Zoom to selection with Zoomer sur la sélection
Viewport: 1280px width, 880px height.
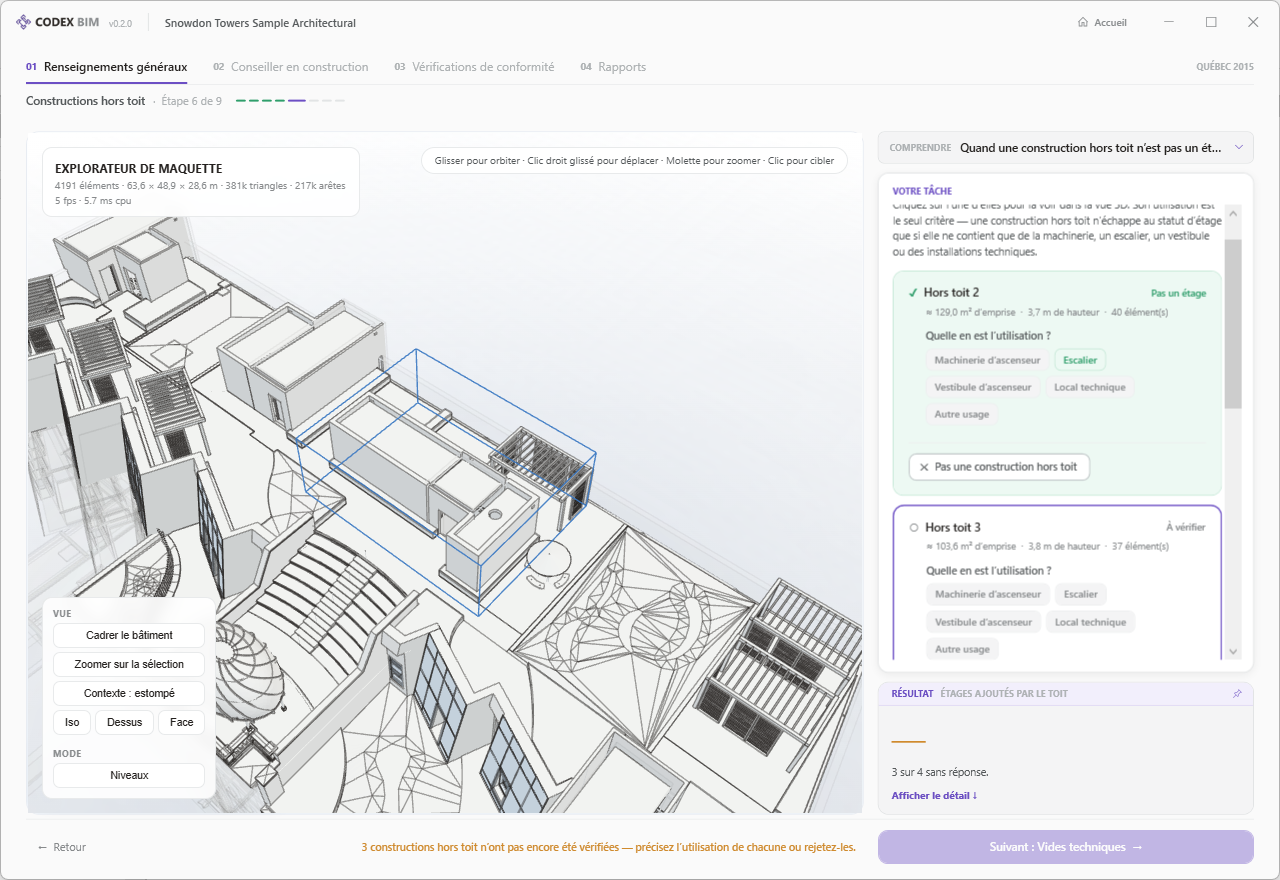coord(129,664)
